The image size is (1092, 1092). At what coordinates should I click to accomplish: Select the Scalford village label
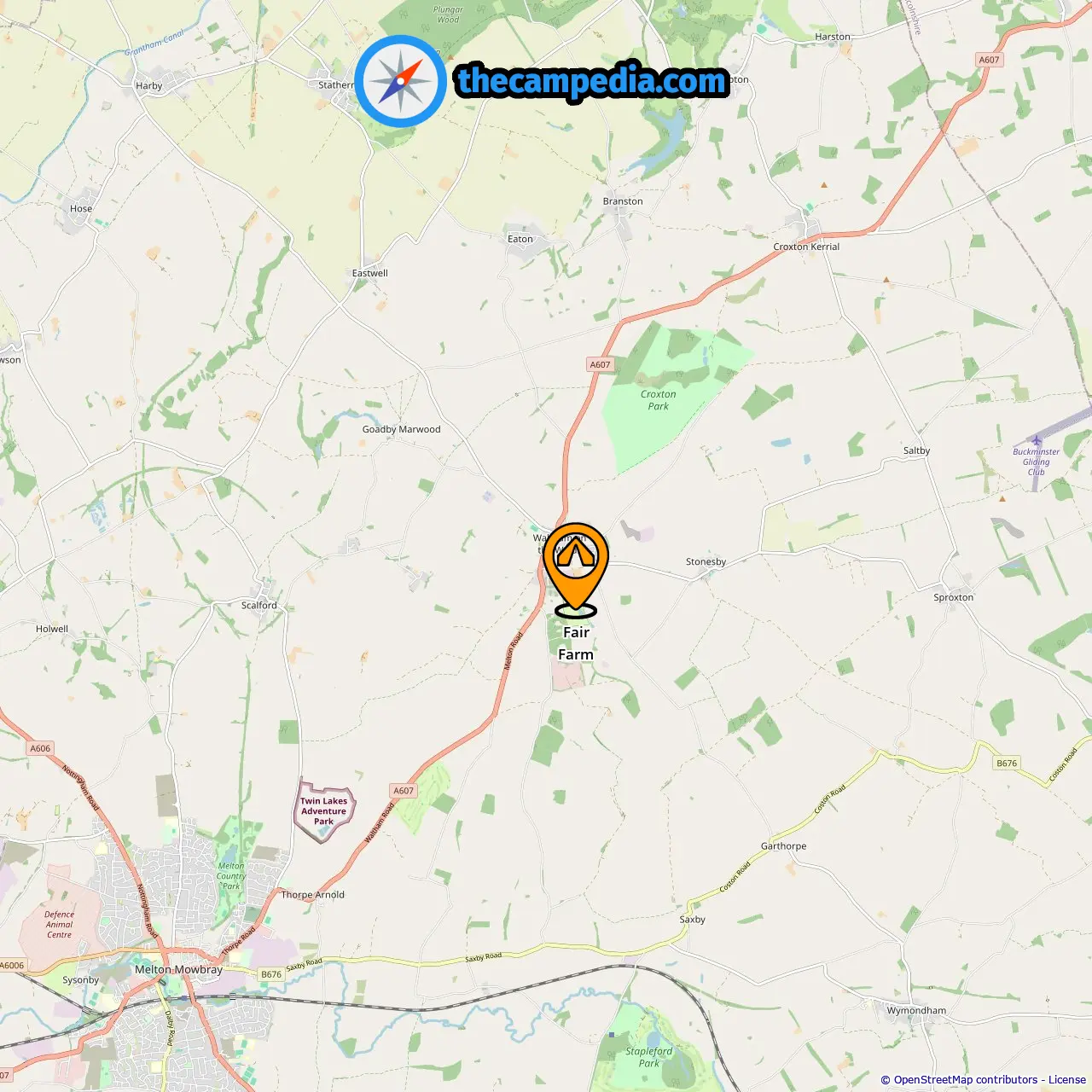258,605
